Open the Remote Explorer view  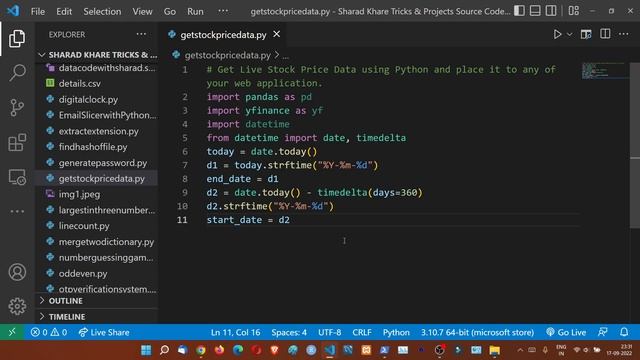(x=17, y=177)
